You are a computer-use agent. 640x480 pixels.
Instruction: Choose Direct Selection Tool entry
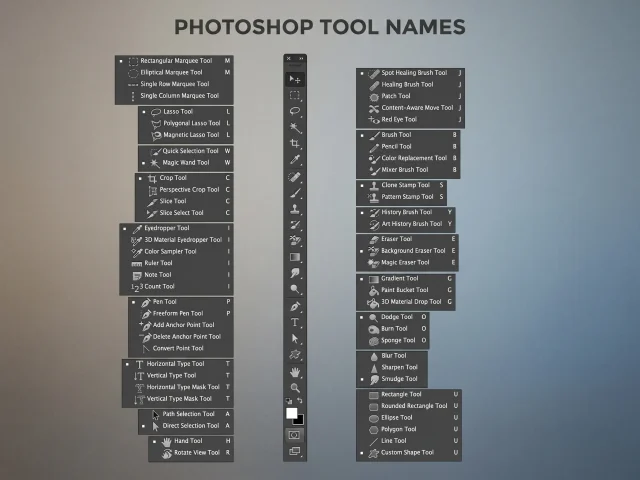186,426
